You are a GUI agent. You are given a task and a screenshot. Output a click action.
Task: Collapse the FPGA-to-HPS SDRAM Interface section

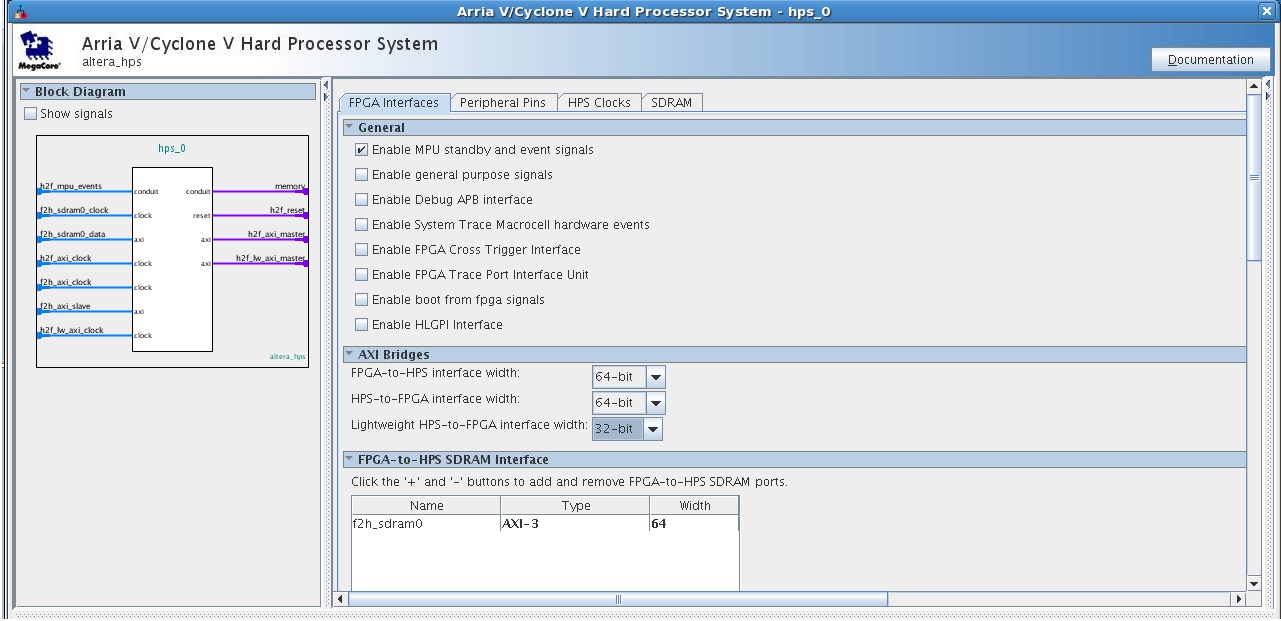point(350,460)
